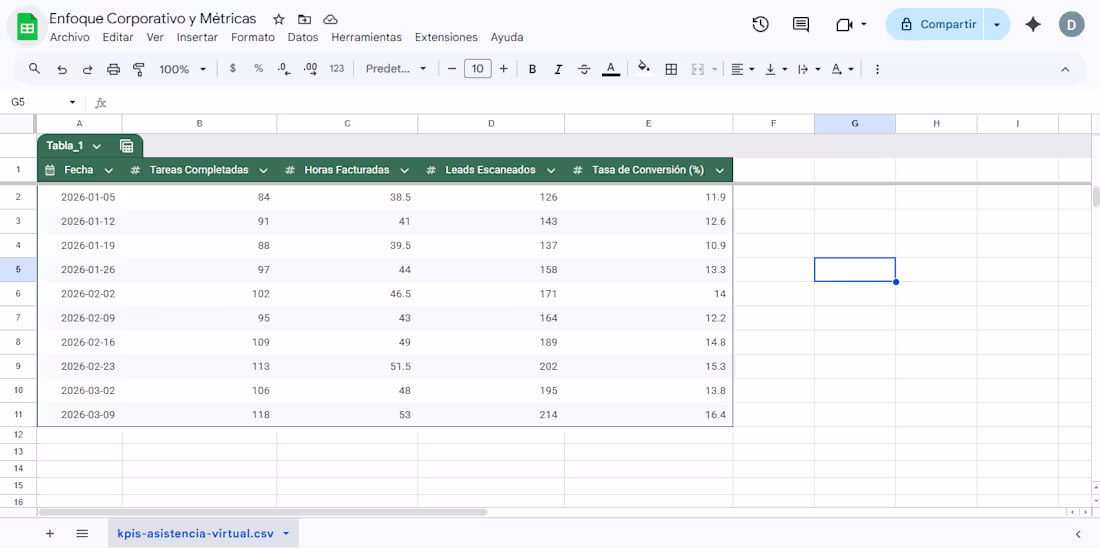Click the table view grid icon
The height and width of the screenshot is (548, 1100).
pos(127,146)
